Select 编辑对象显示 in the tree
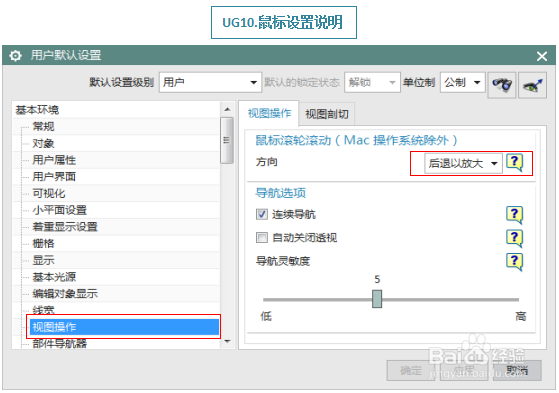This screenshot has width=559, height=393. point(65,294)
